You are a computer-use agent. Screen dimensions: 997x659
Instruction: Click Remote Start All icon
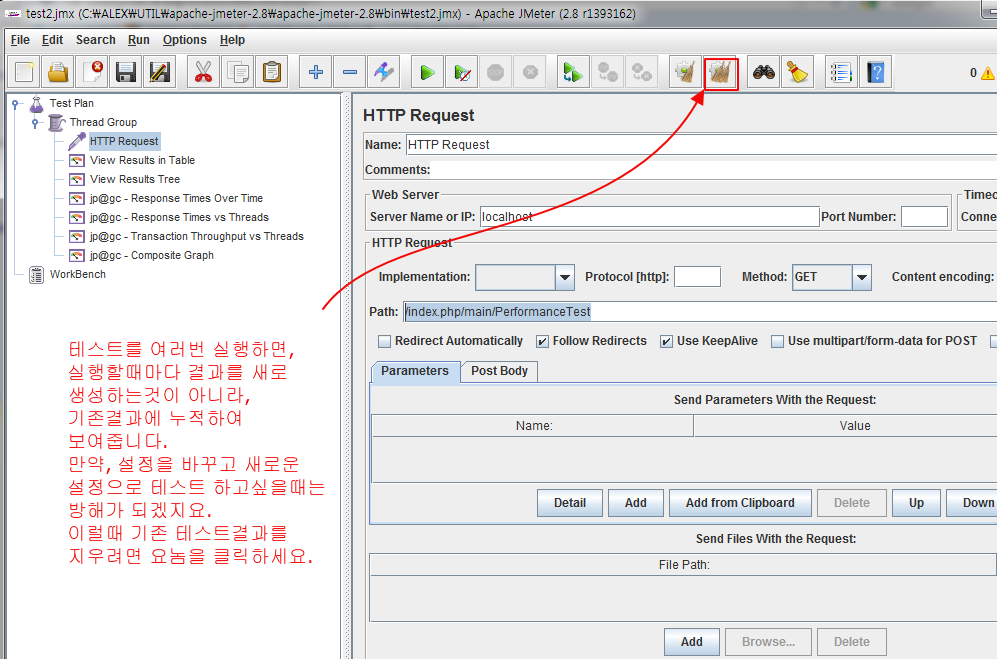[573, 73]
